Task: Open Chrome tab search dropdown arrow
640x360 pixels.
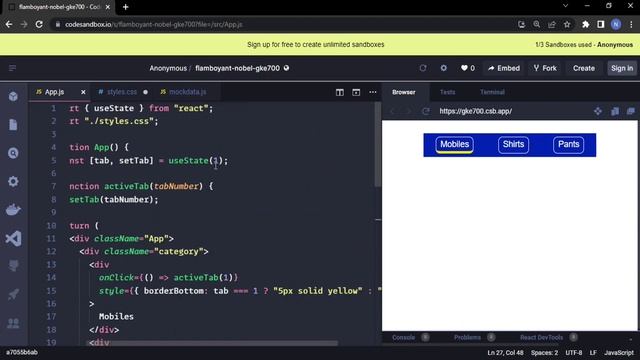Action: point(565,6)
